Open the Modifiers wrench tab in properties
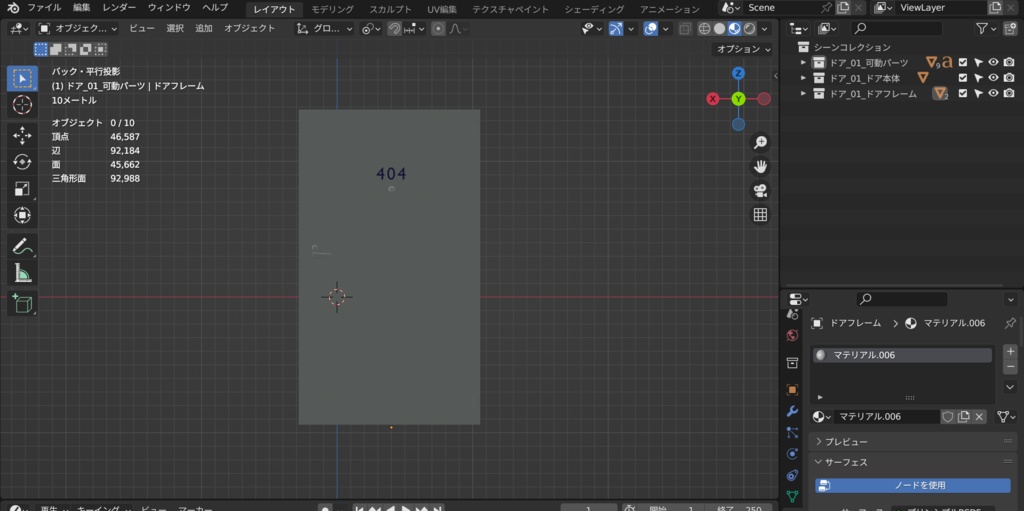The width and height of the screenshot is (1024, 511). [792, 411]
